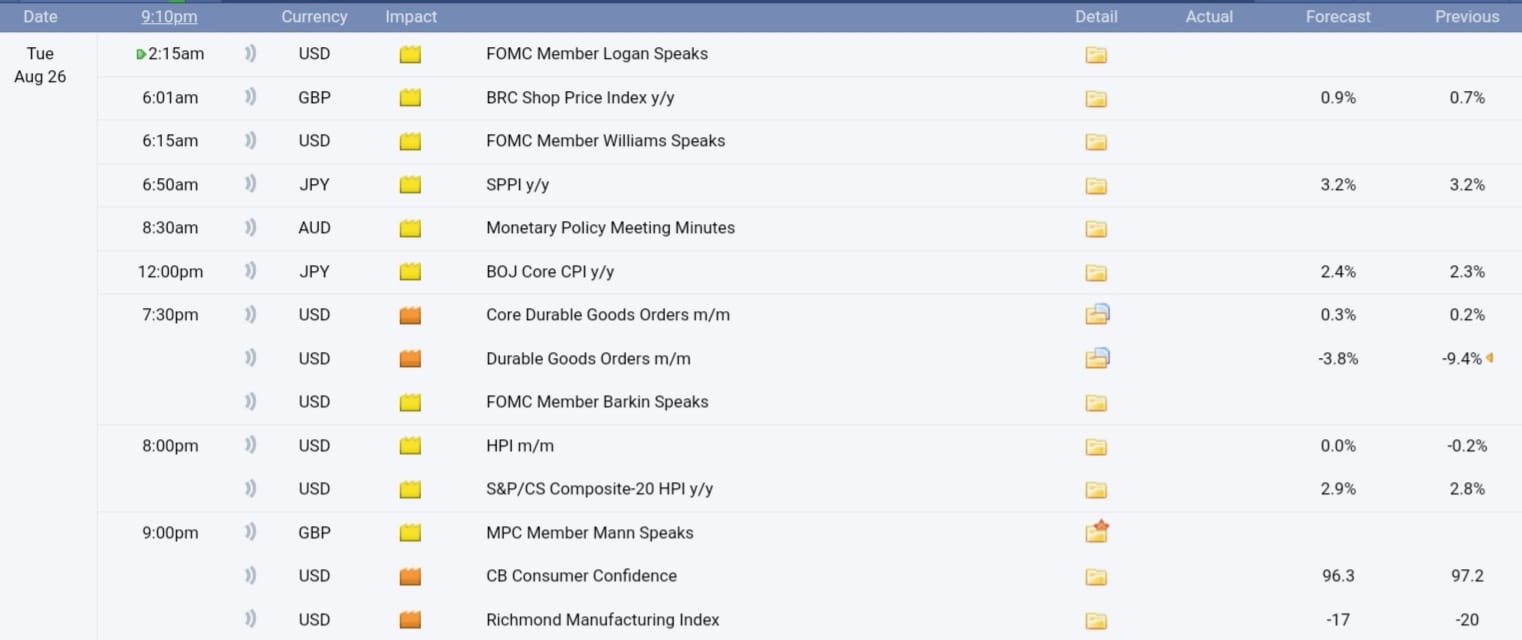Click orange impact icon for CB Consumer Confidence
Image resolution: width=1522 pixels, height=640 pixels.
point(410,577)
